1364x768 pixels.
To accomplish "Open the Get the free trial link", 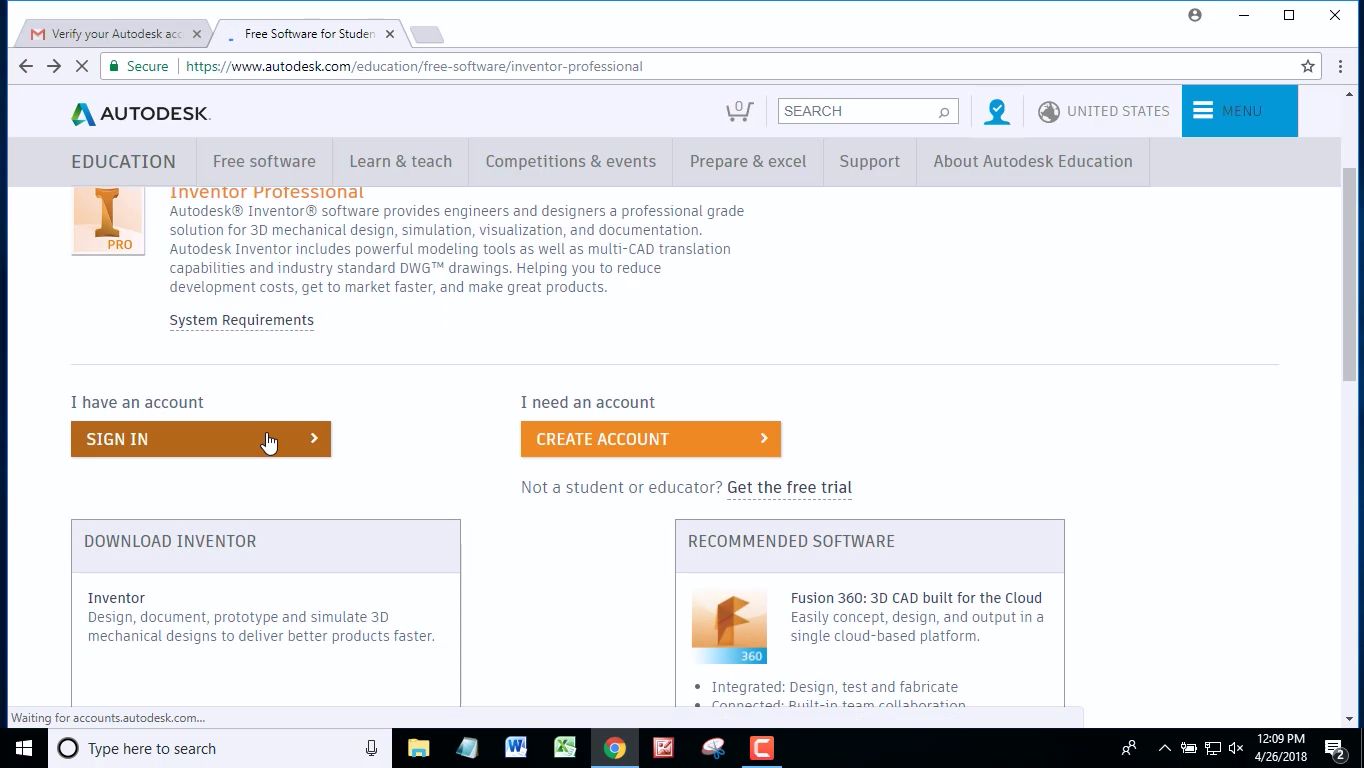I will (789, 487).
